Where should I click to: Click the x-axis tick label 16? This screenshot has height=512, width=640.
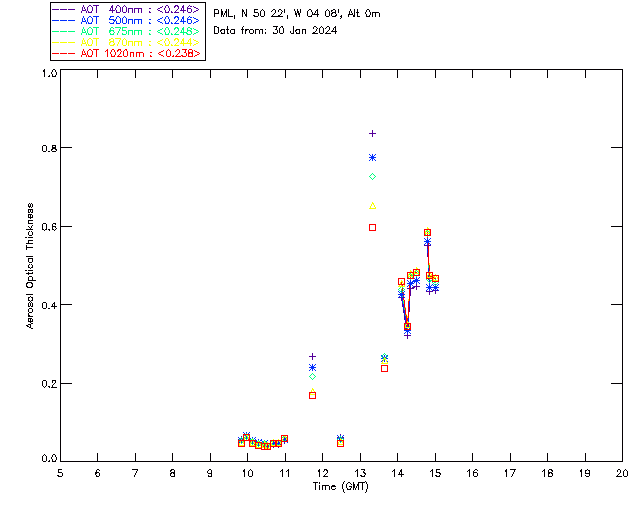[x=472, y=473]
